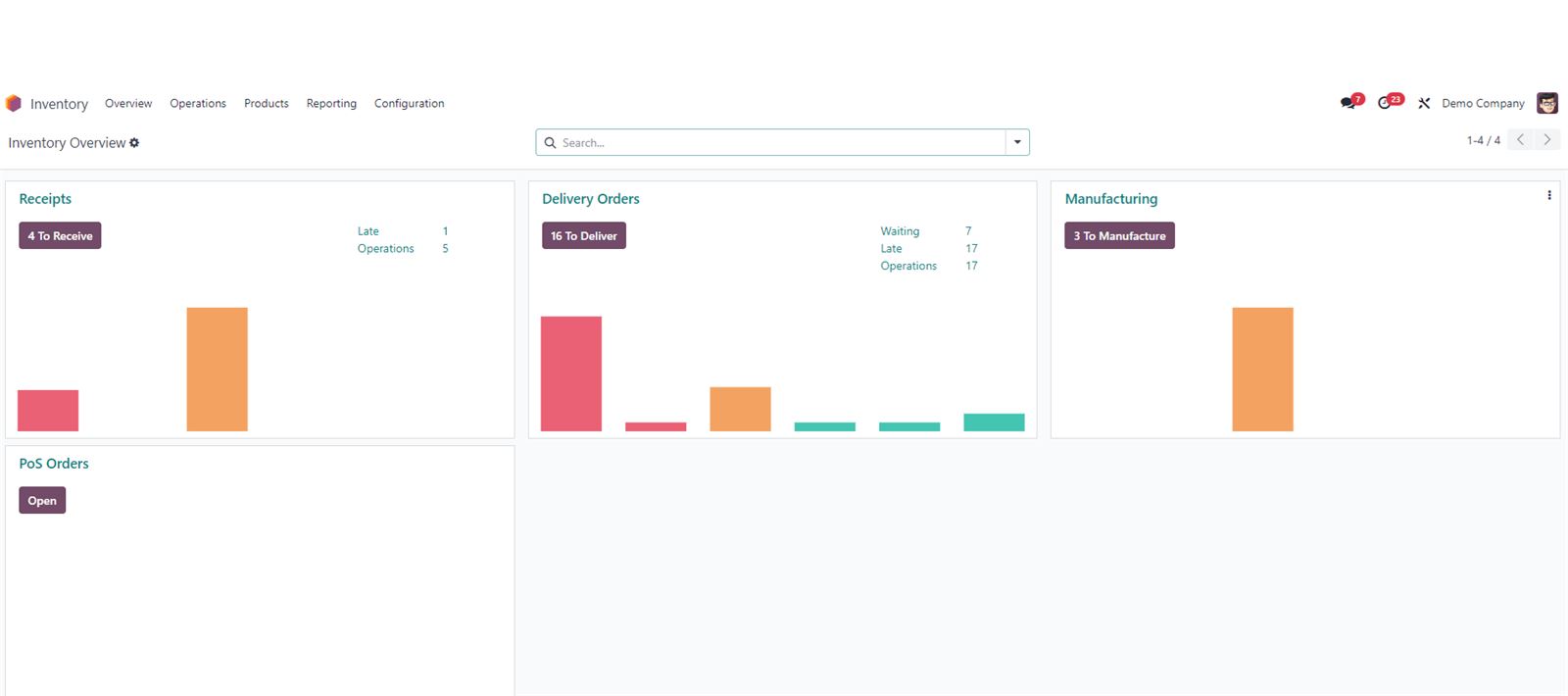The width and height of the screenshot is (1568, 696).
Task: Click the Inventory app logo icon
Action: coord(13,103)
